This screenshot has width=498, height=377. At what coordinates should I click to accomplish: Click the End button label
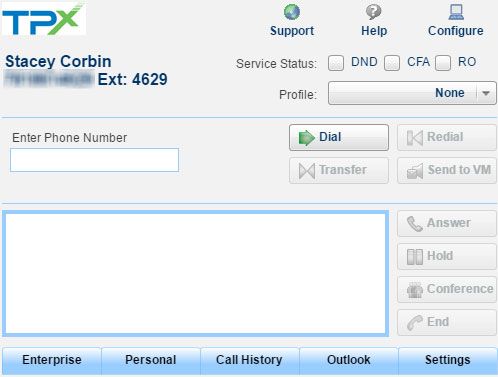[x=438, y=322]
